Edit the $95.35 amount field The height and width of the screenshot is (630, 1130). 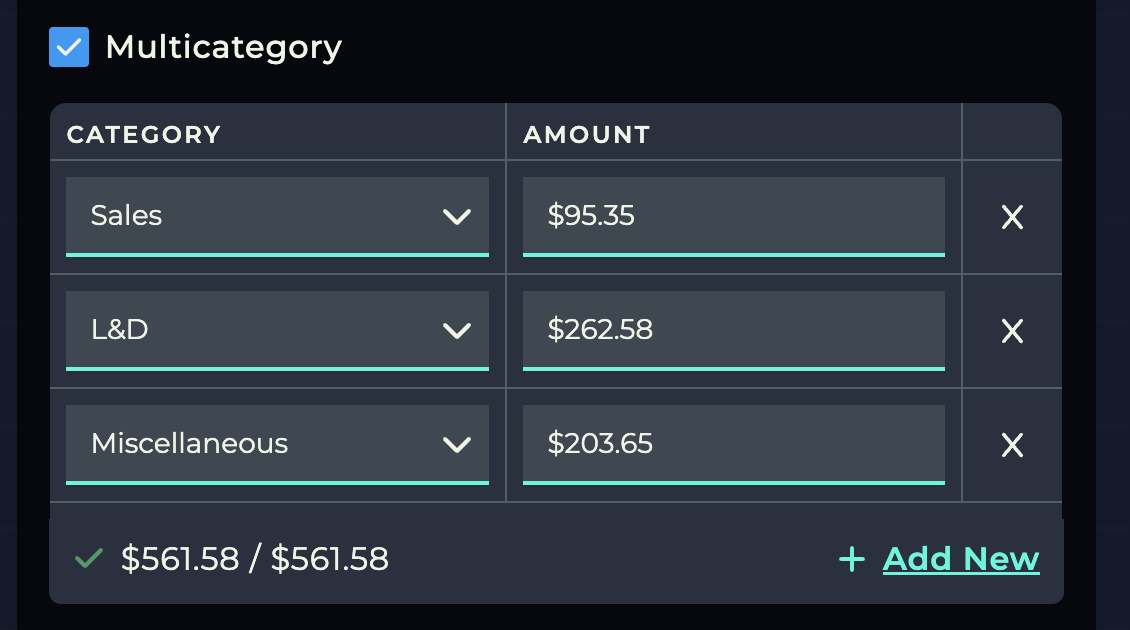[733, 216]
